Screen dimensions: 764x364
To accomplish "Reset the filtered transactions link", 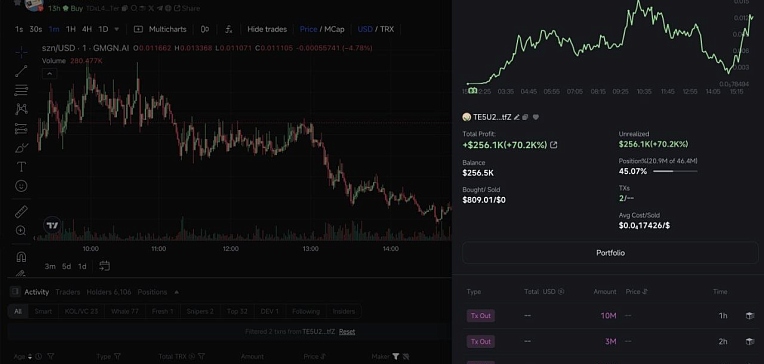I will pyautogui.click(x=347, y=331).
